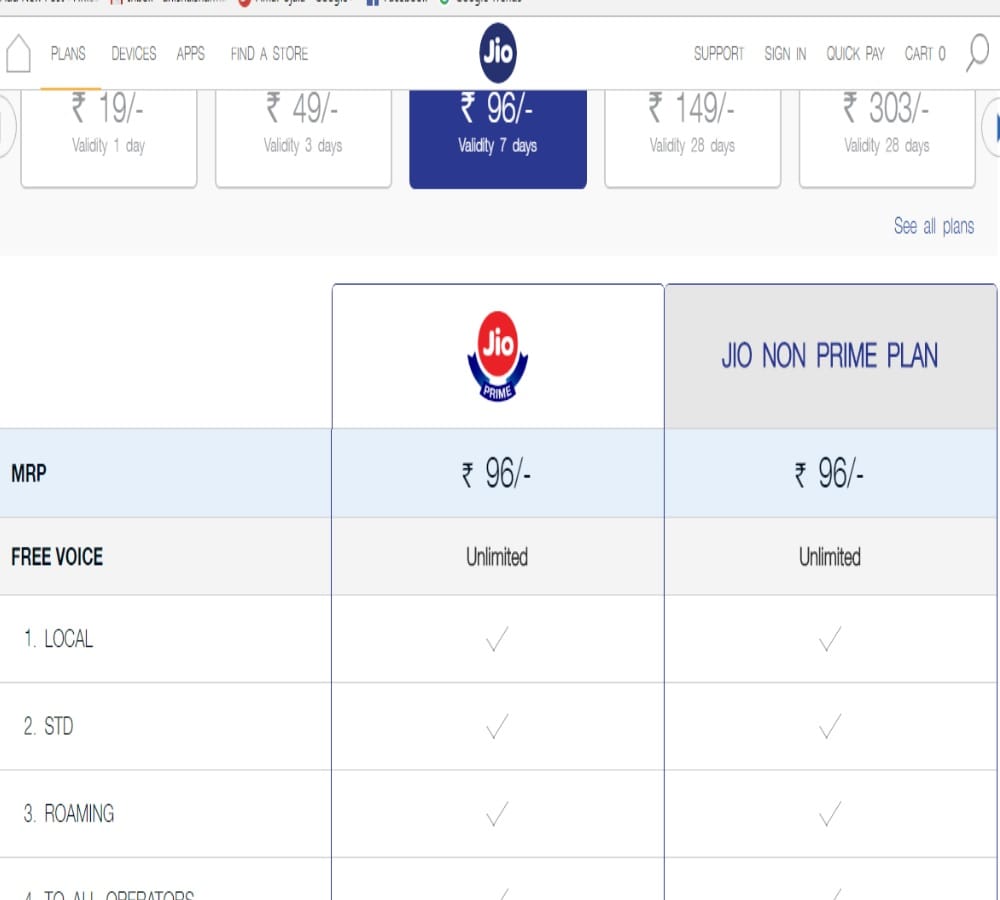Click the MRP row label
This screenshot has height=900, width=1000.
point(29,473)
